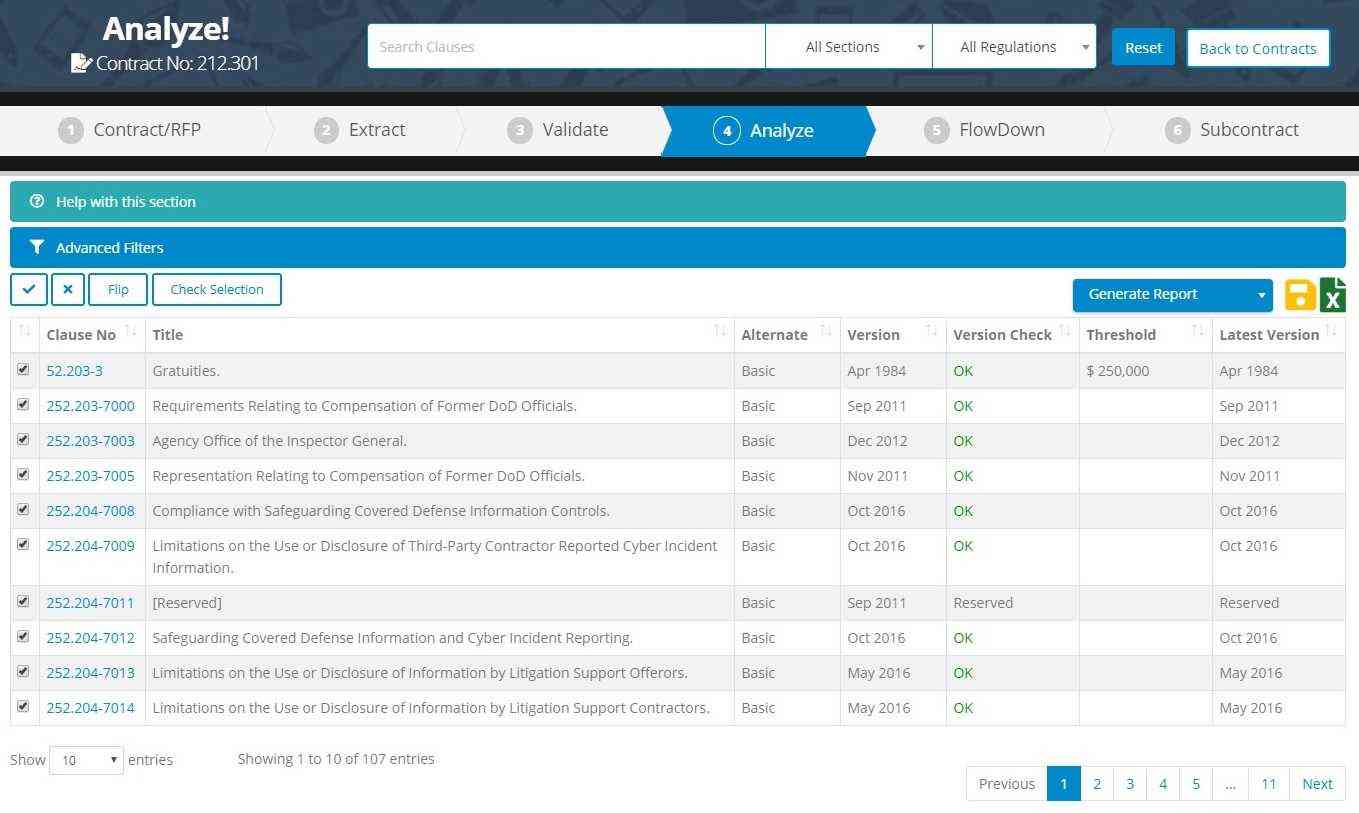Click the uncheck-all X button
Image resolution: width=1359 pixels, height=813 pixels.
pyautogui.click(x=67, y=289)
